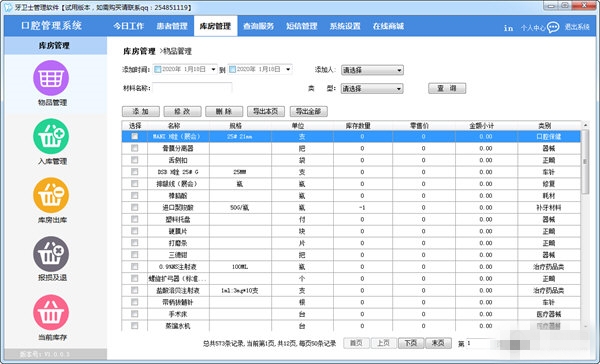Click the 'in' icon in header
Screen dimensions: 600x364
pyautogui.click(x=508, y=28)
